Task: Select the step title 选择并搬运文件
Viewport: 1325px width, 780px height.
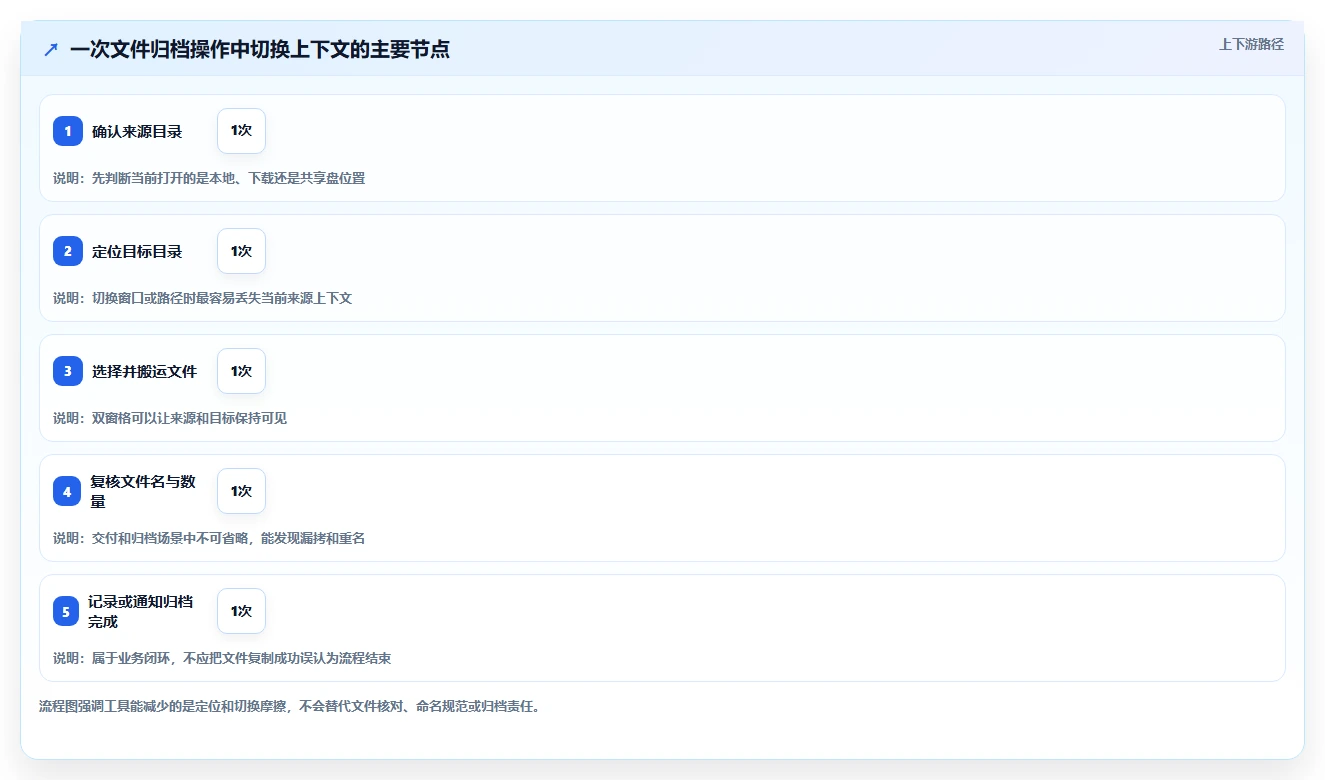Action: pyautogui.click(x=144, y=371)
